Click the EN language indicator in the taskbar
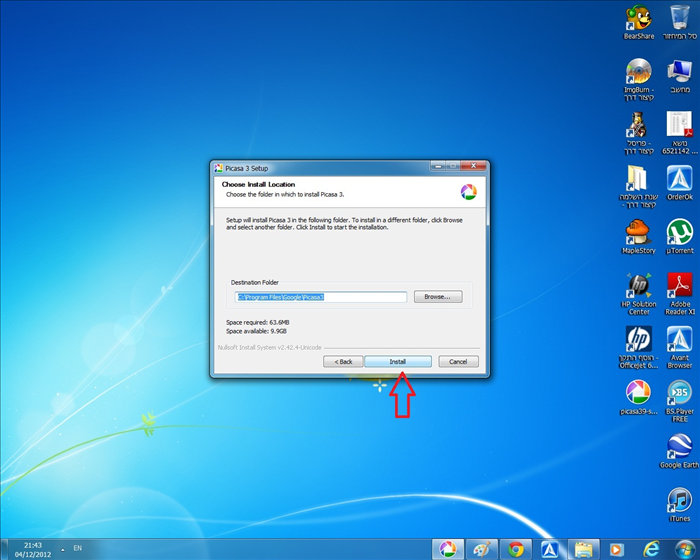The image size is (700, 560). [x=77, y=548]
